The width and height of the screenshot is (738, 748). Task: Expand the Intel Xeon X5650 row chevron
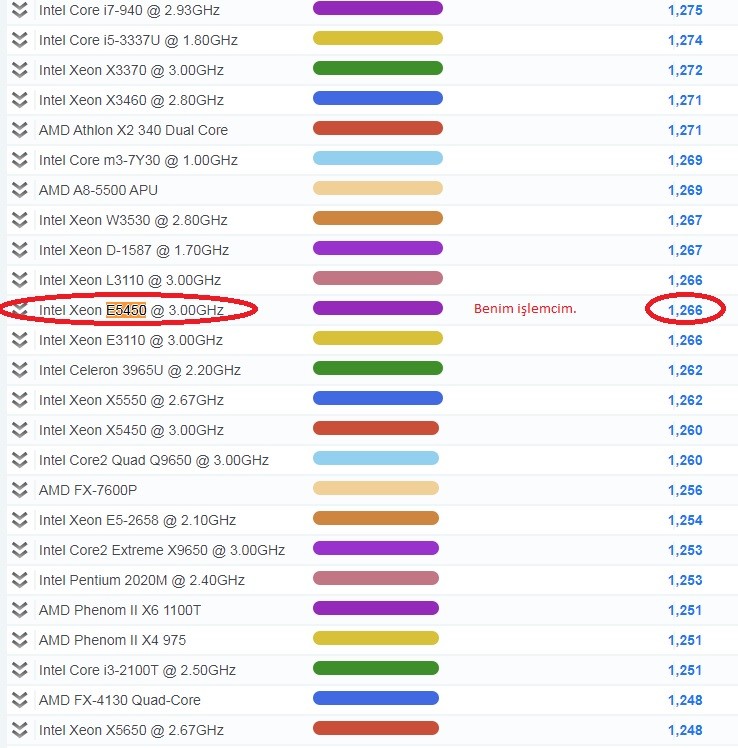tap(20, 730)
